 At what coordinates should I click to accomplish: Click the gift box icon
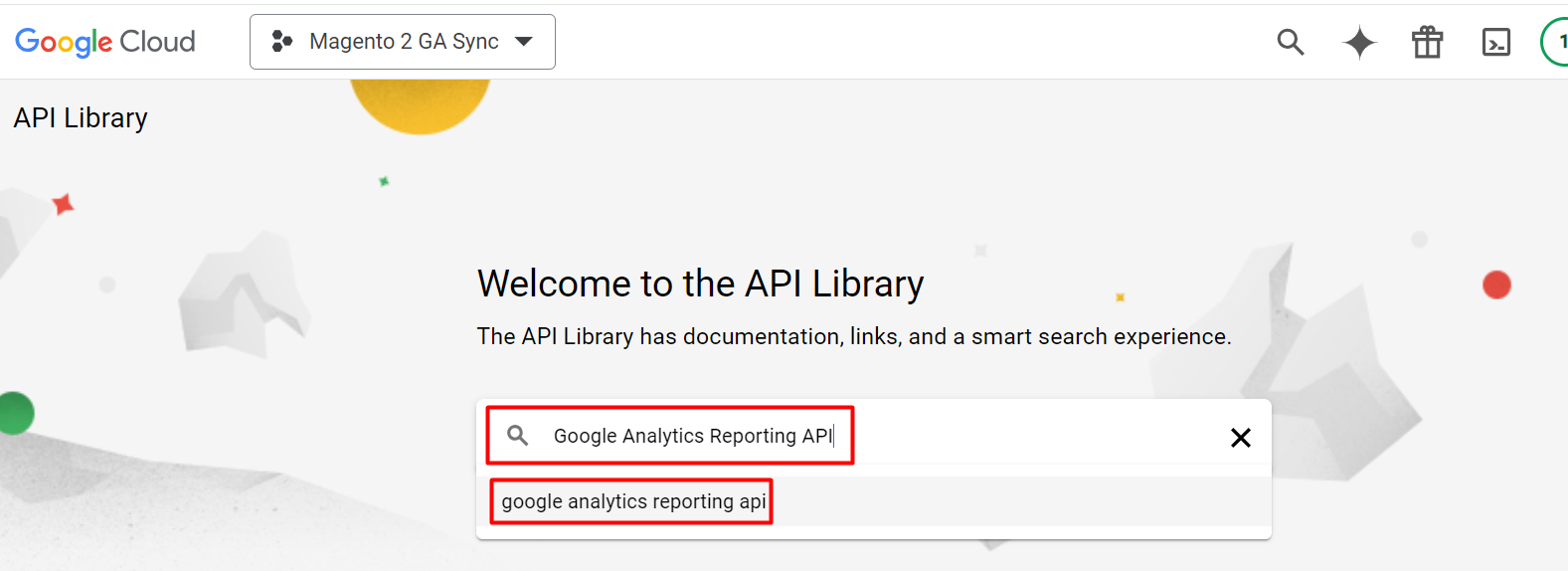pos(1427,42)
